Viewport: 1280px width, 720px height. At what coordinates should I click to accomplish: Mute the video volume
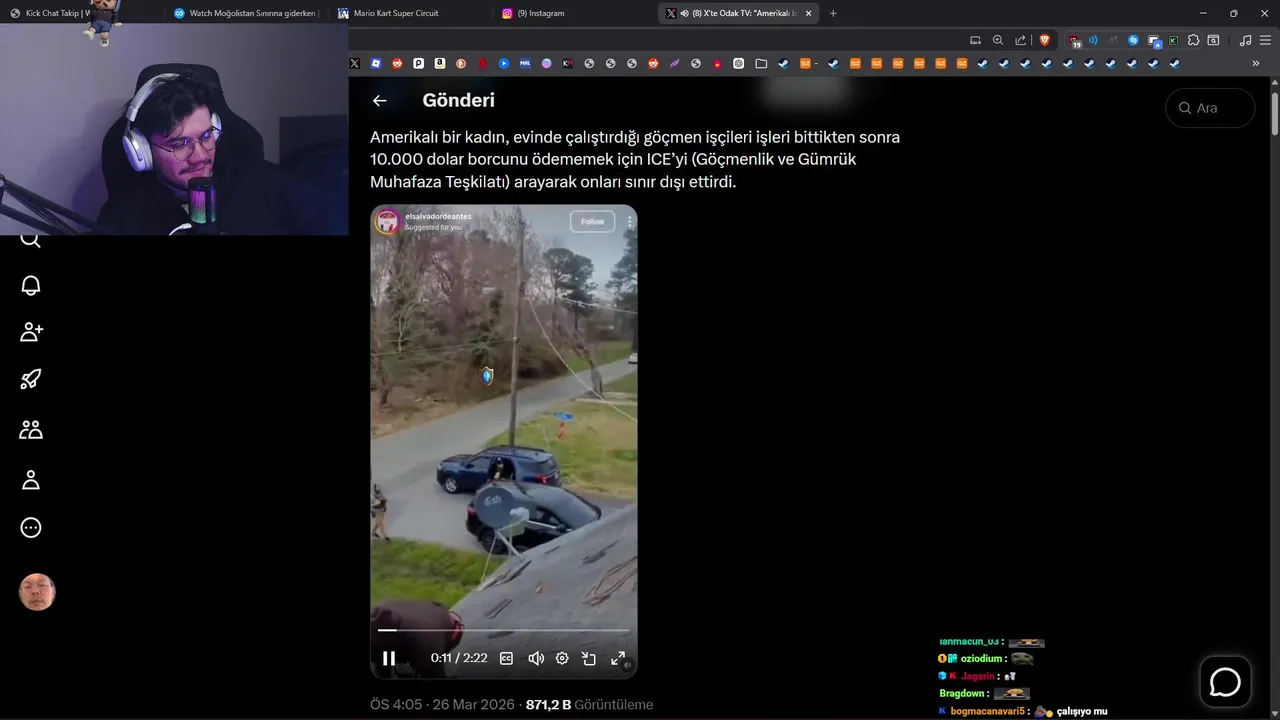[535, 658]
